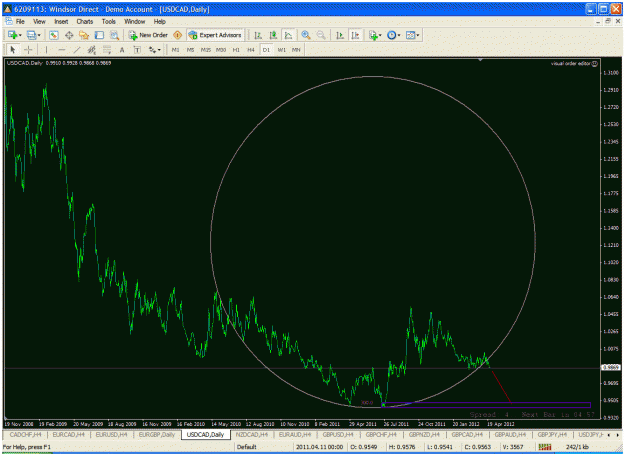The height and width of the screenshot is (454, 625).
Task: Draw a vertical line tool
Action: 46,49
